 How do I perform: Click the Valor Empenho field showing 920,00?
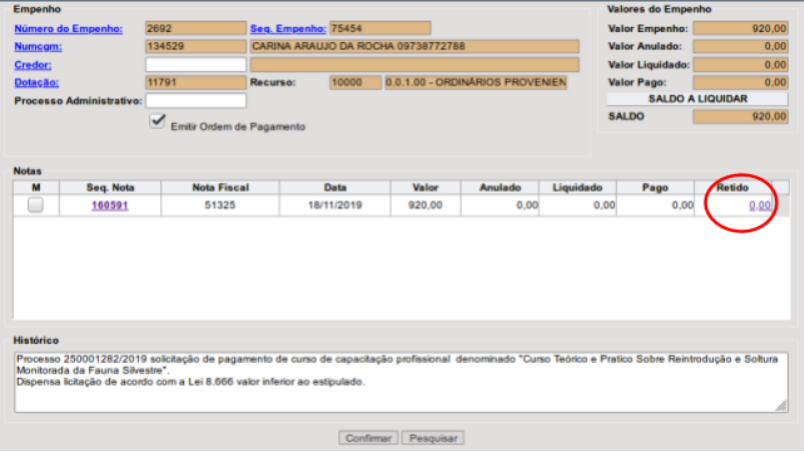[x=740, y=28]
